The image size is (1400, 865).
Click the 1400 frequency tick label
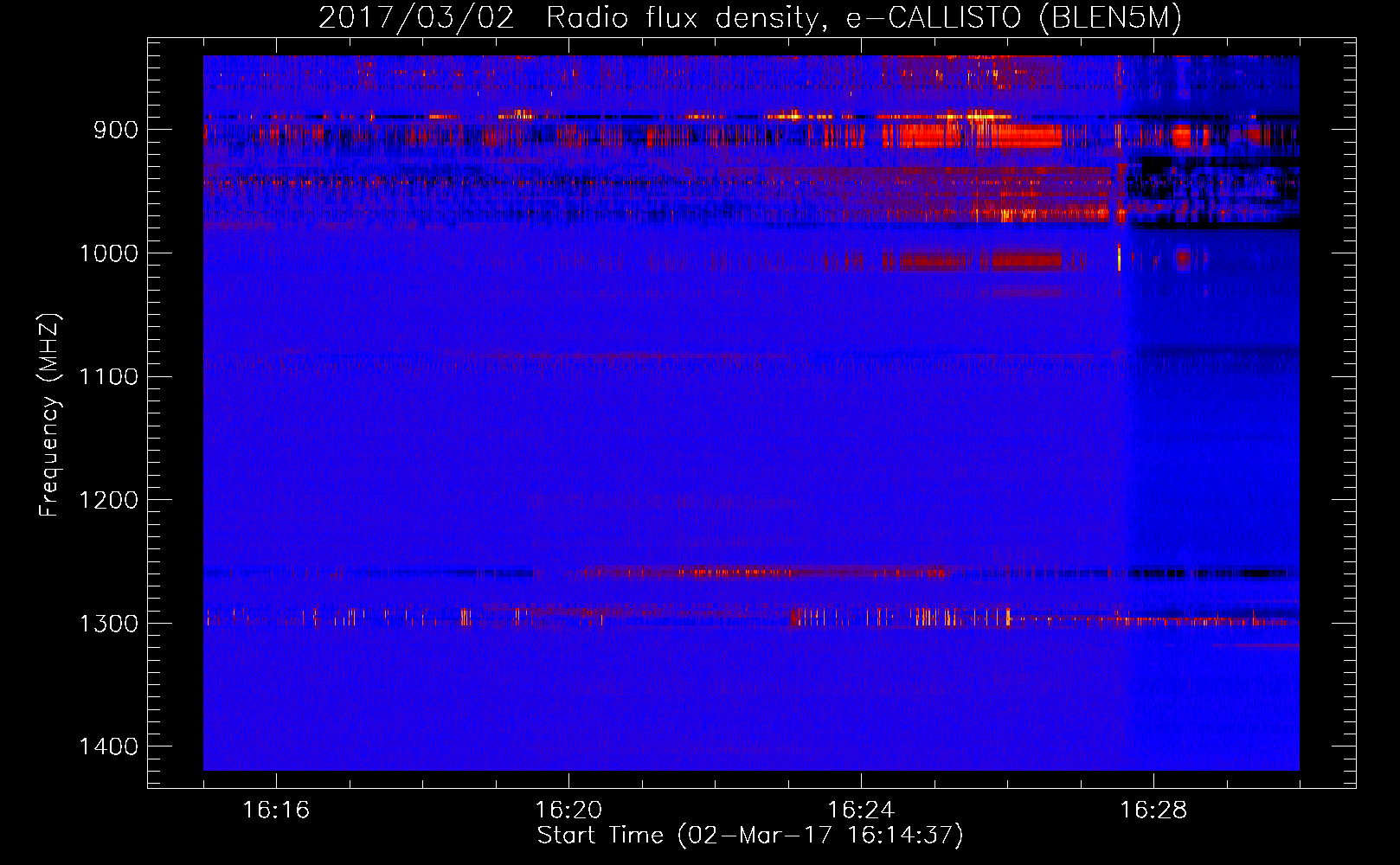point(109,746)
